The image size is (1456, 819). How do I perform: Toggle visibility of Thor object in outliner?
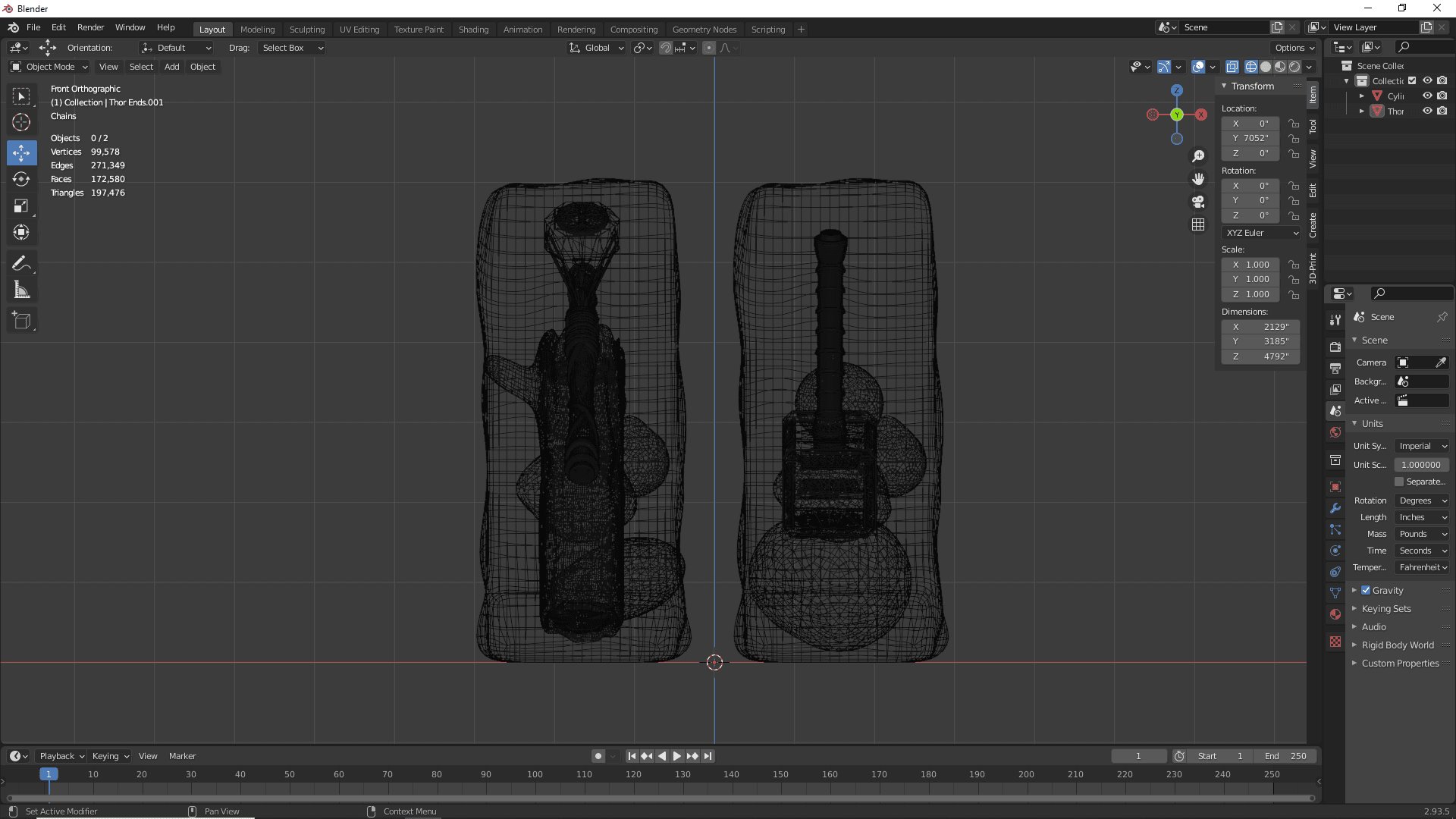coord(1427,111)
